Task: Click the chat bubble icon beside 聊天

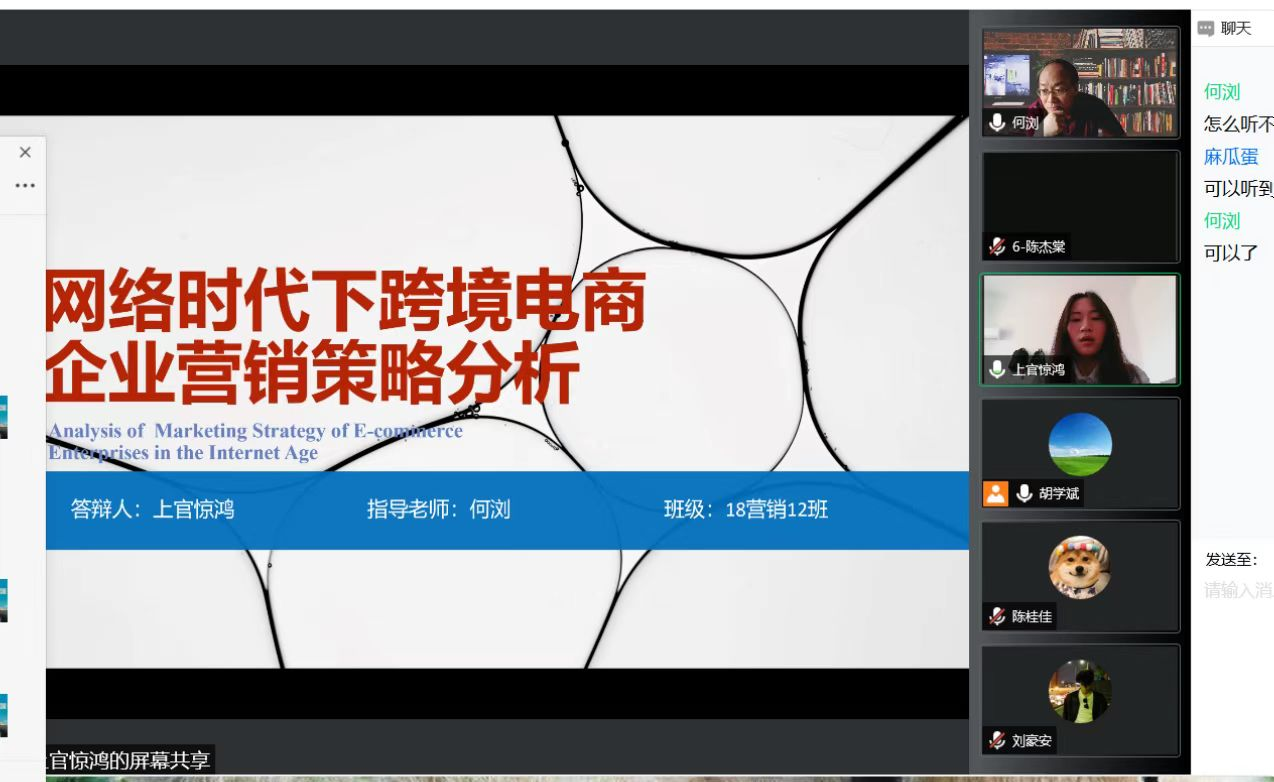Action: 1205,28
